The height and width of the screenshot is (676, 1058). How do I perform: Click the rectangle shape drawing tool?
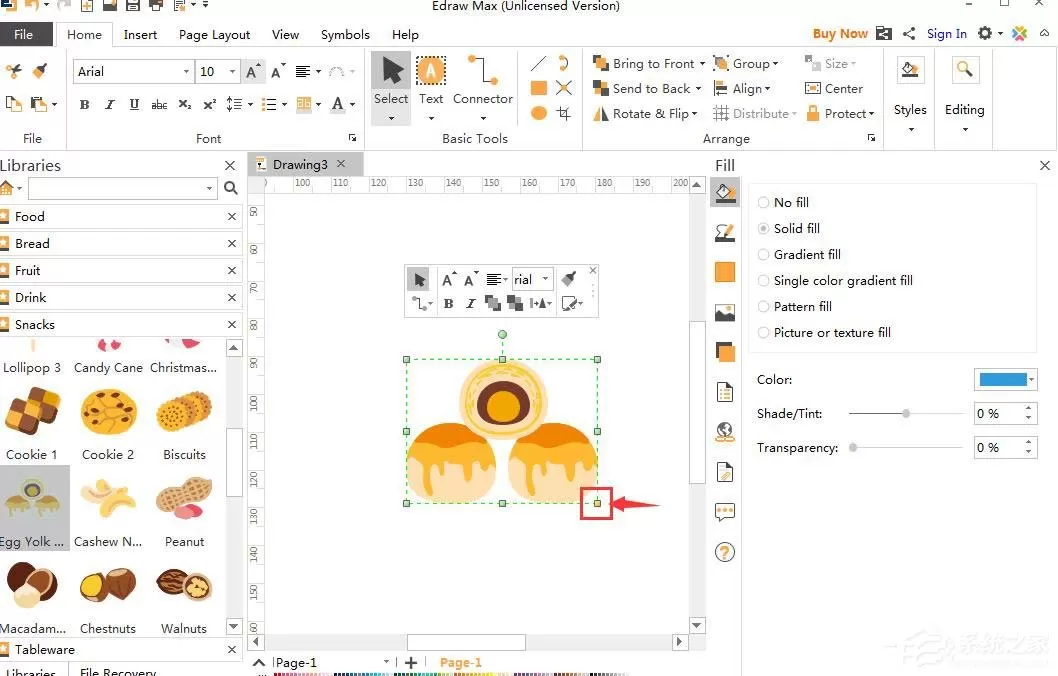[538, 88]
